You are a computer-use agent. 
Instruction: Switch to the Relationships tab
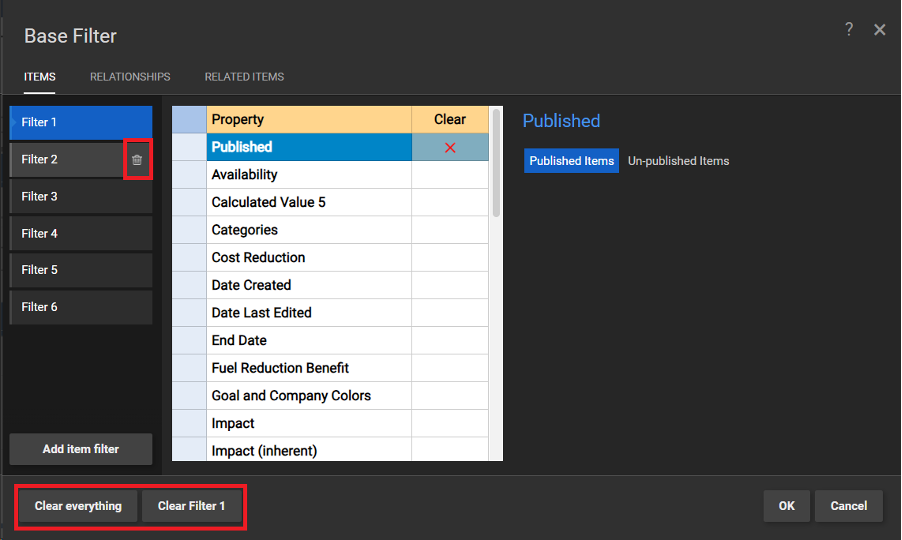[130, 76]
